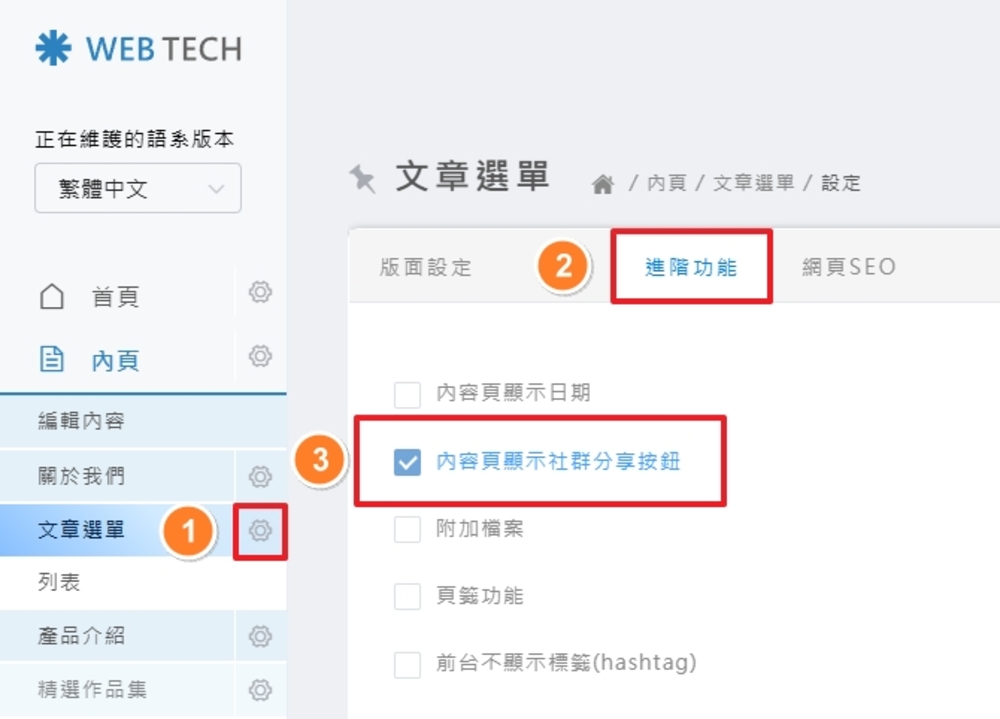Viewport: 1000px width, 719px height.
Task: Uncheck 內容頁顯示社群分享按鈕 option
Action: click(407, 462)
